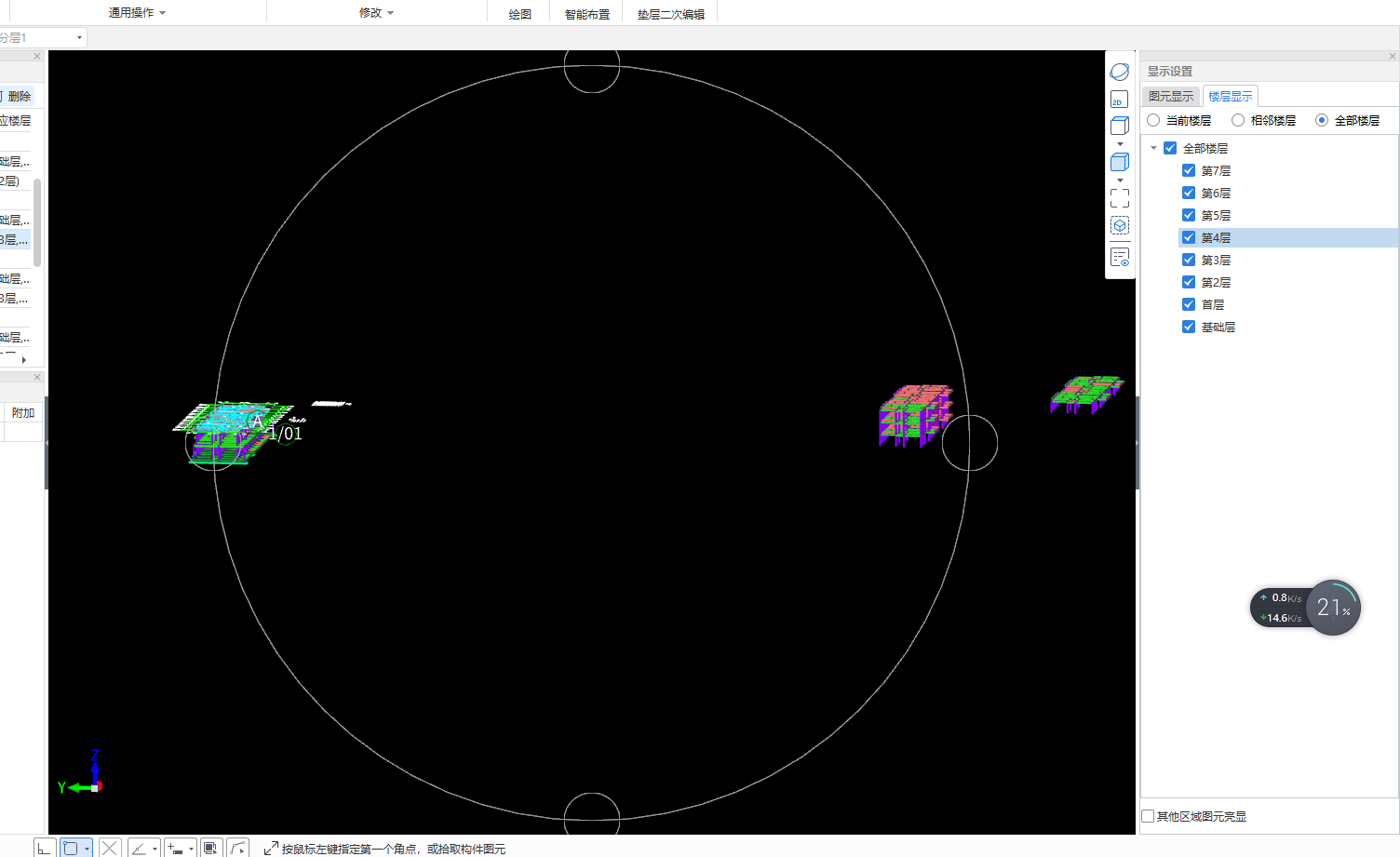Toggle the 第2层 checkbox

pos(1189,282)
